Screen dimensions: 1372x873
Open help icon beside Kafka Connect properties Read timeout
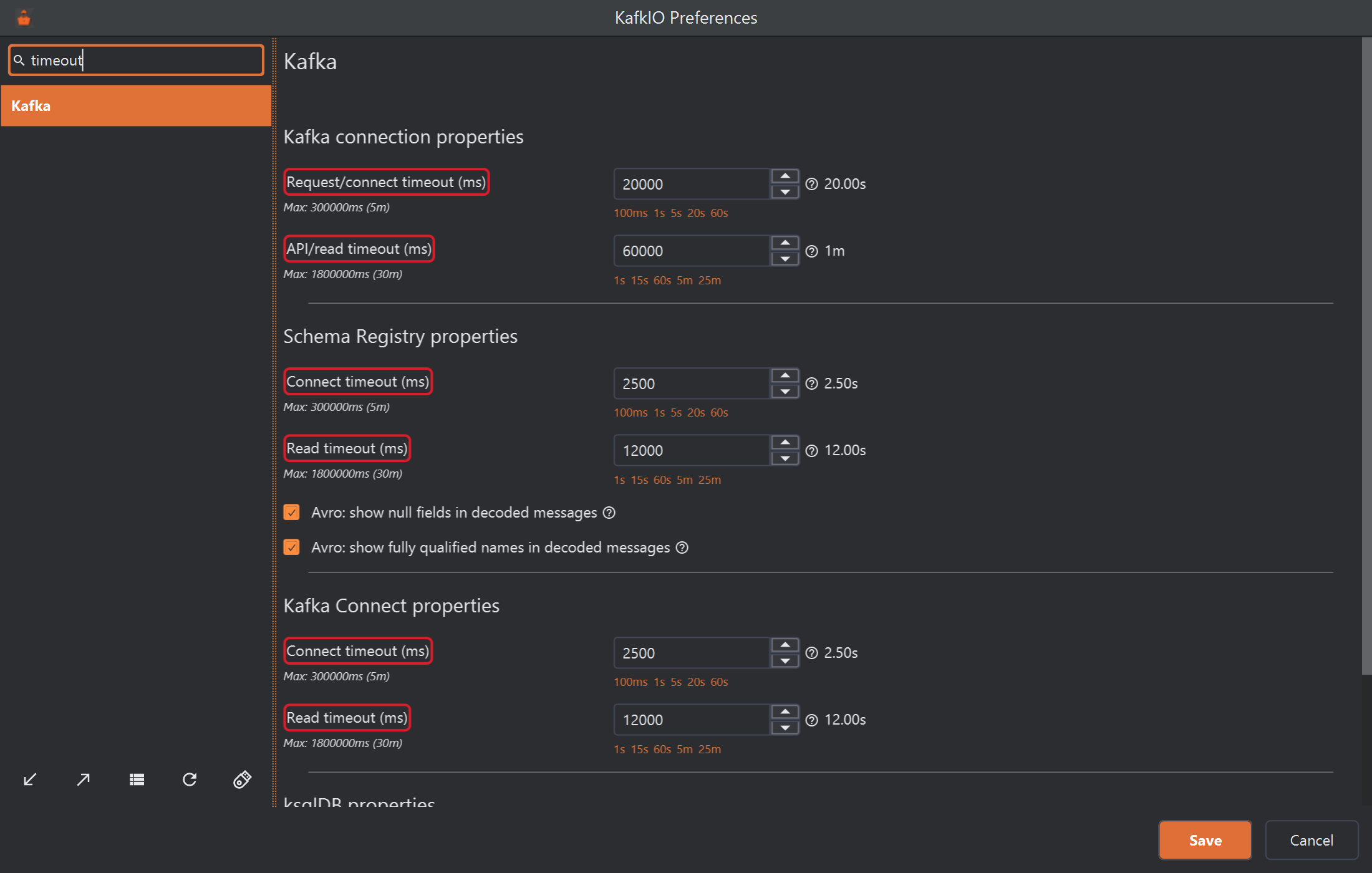coord(811,720)
